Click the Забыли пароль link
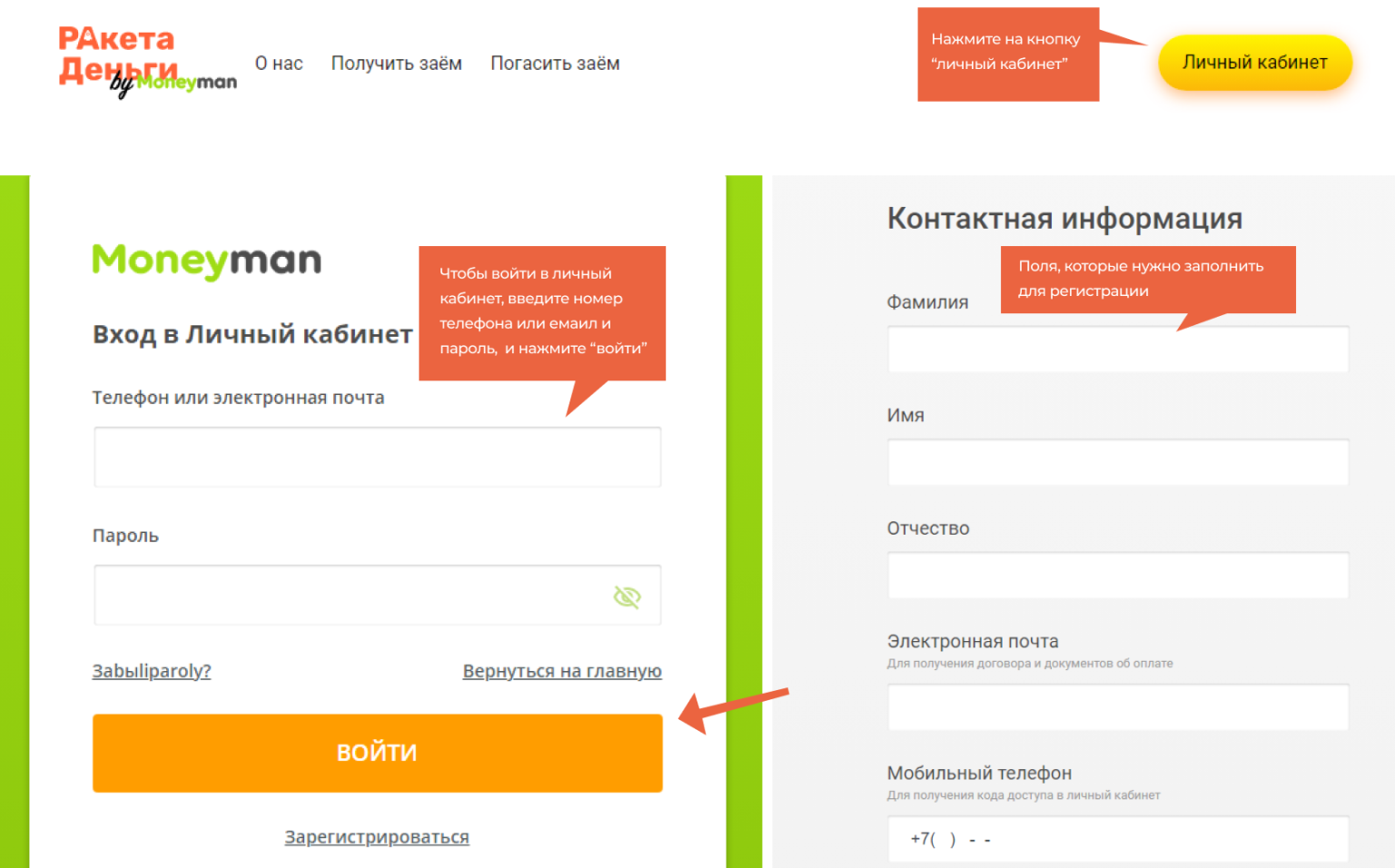Viewport: 1395px width, 868px height. (152, 671)
